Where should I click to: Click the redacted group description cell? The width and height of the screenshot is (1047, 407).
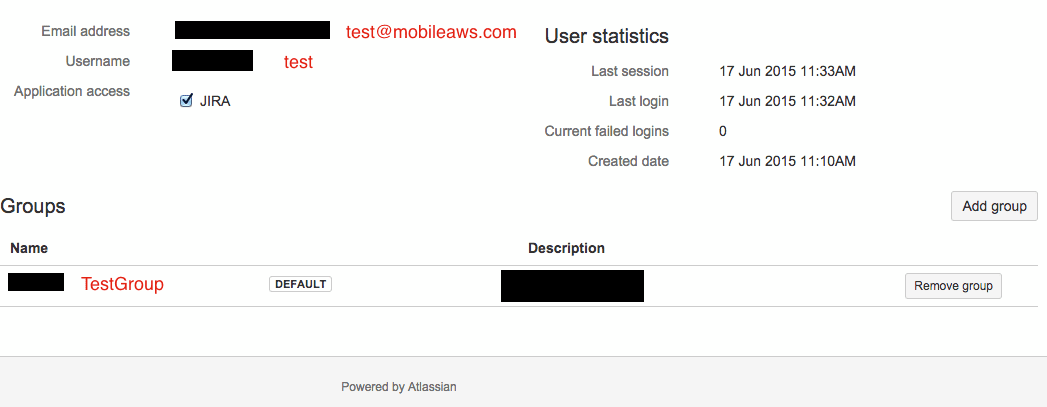point(572,286)
